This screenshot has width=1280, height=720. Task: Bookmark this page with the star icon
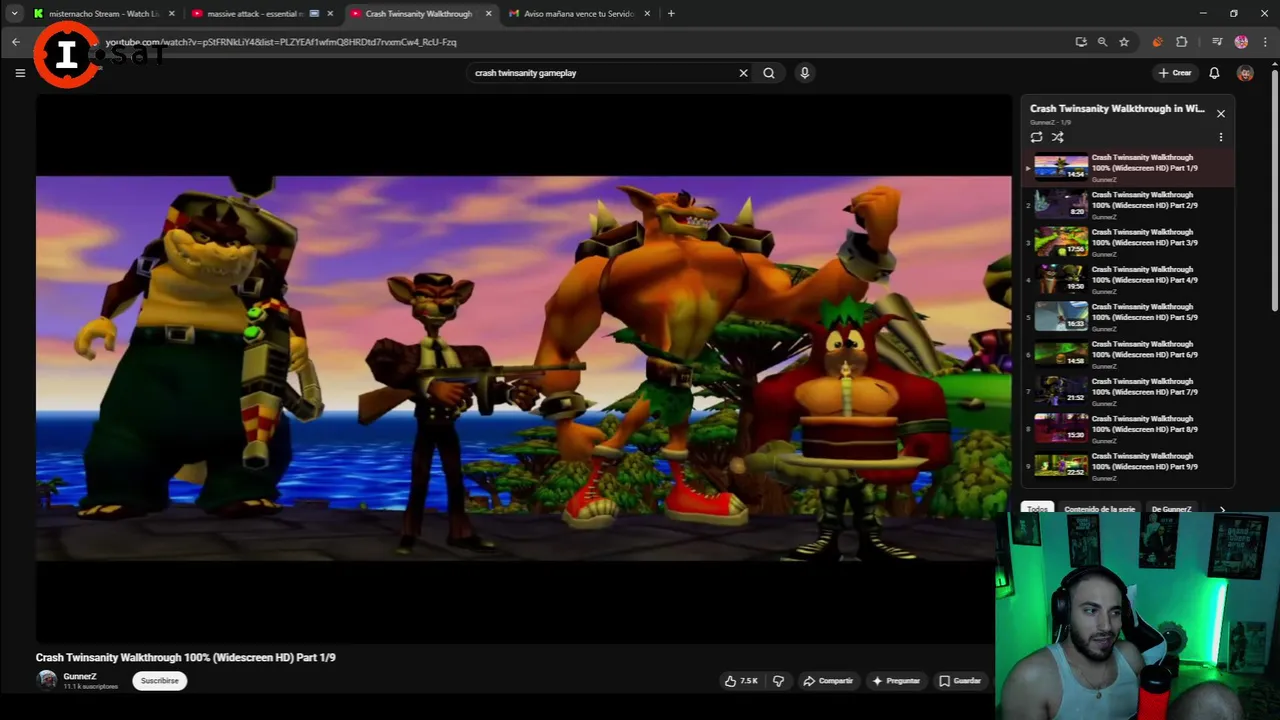[1124, 42]
